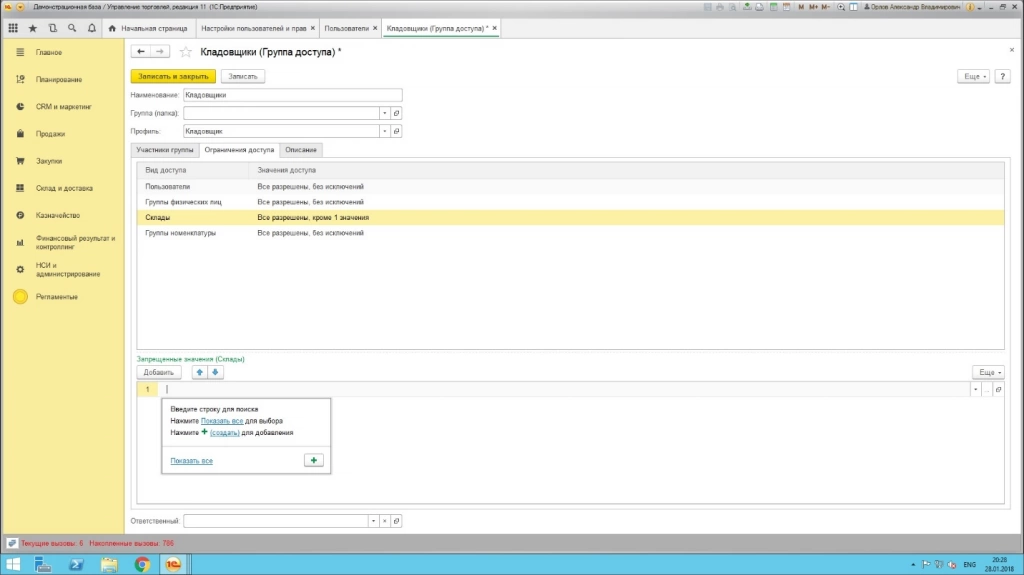Open the Начальная страница tab

pyautogui.click(x=148, y=28)
